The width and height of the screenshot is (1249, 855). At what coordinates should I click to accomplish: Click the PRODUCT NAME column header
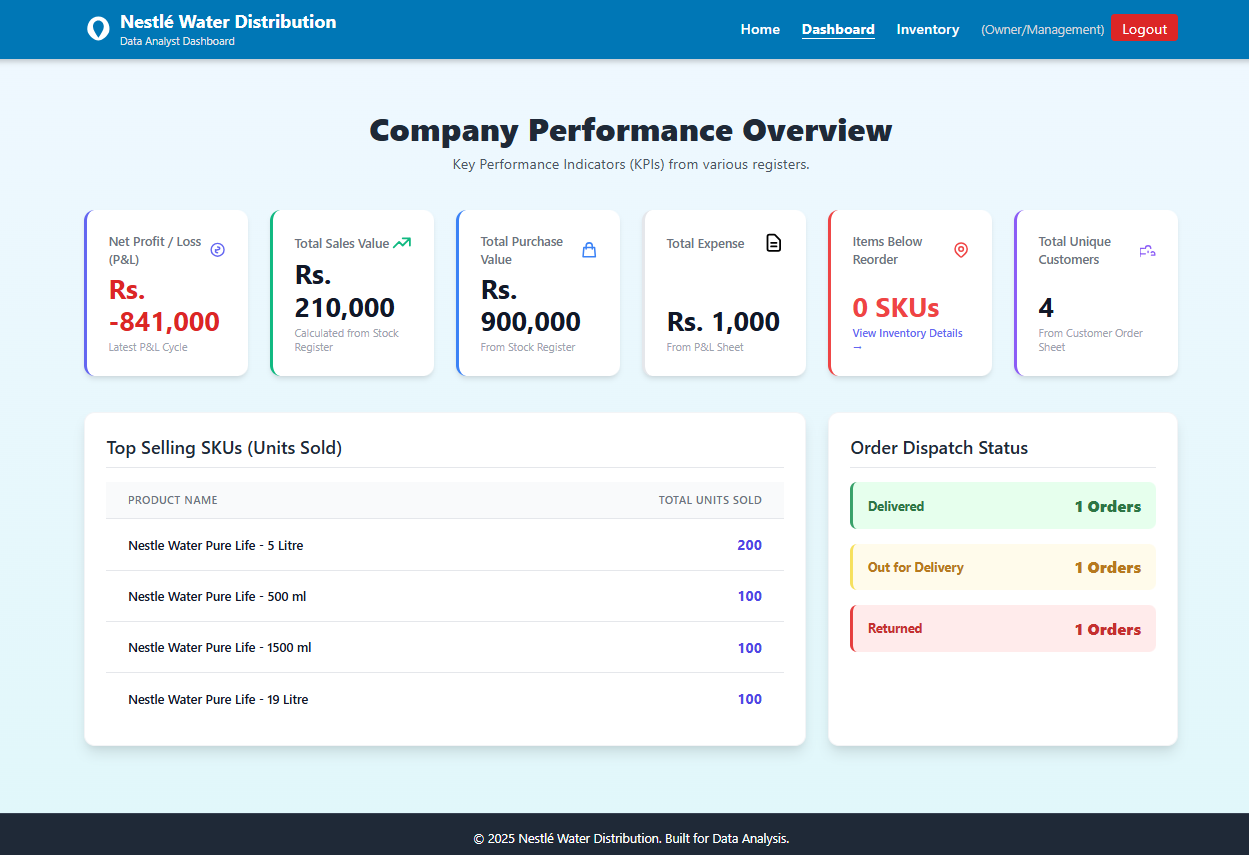coord(175,500)
